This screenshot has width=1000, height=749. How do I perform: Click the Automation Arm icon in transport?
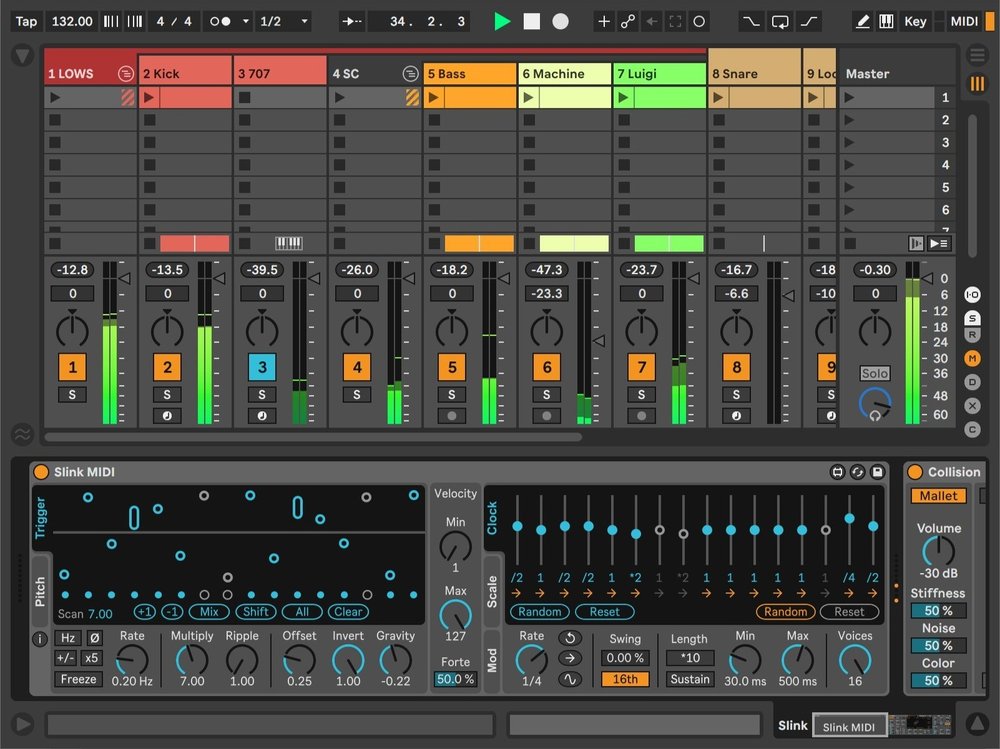coord(628,21)
